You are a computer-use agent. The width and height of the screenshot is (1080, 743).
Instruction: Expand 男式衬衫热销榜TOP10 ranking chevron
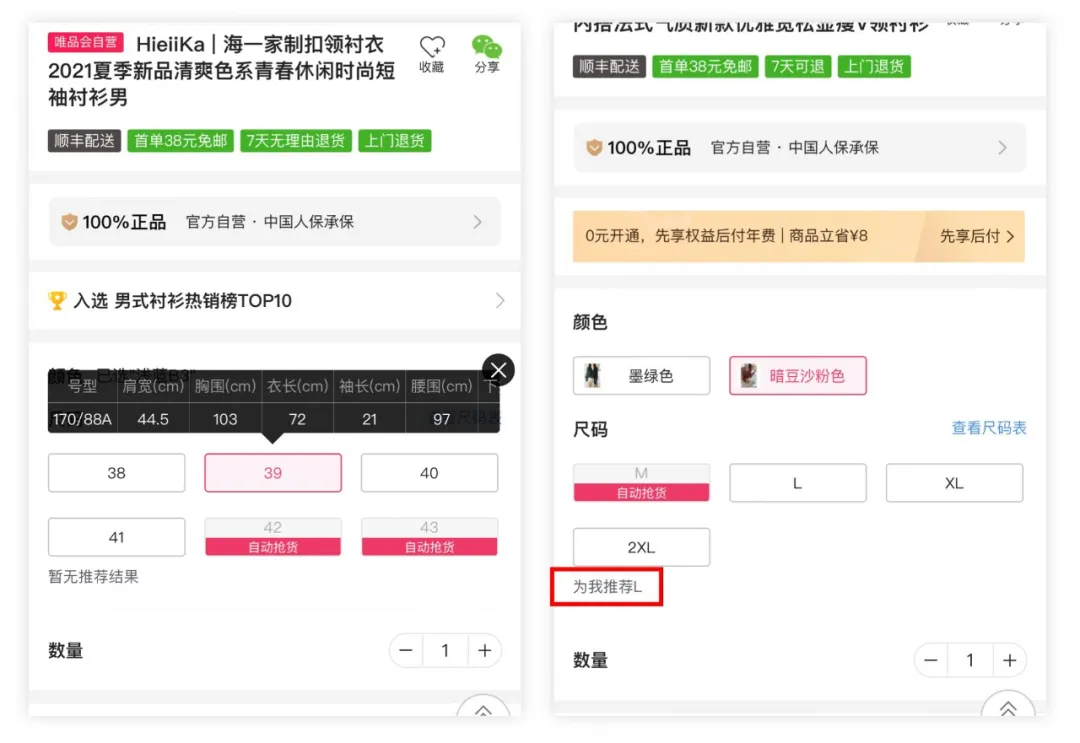(500, 300)
